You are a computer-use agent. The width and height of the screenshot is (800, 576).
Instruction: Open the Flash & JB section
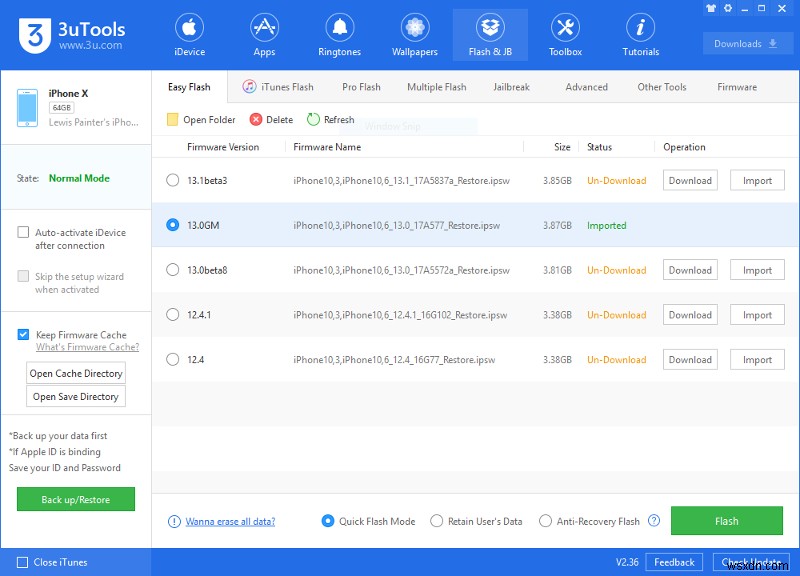click(490, 35)
